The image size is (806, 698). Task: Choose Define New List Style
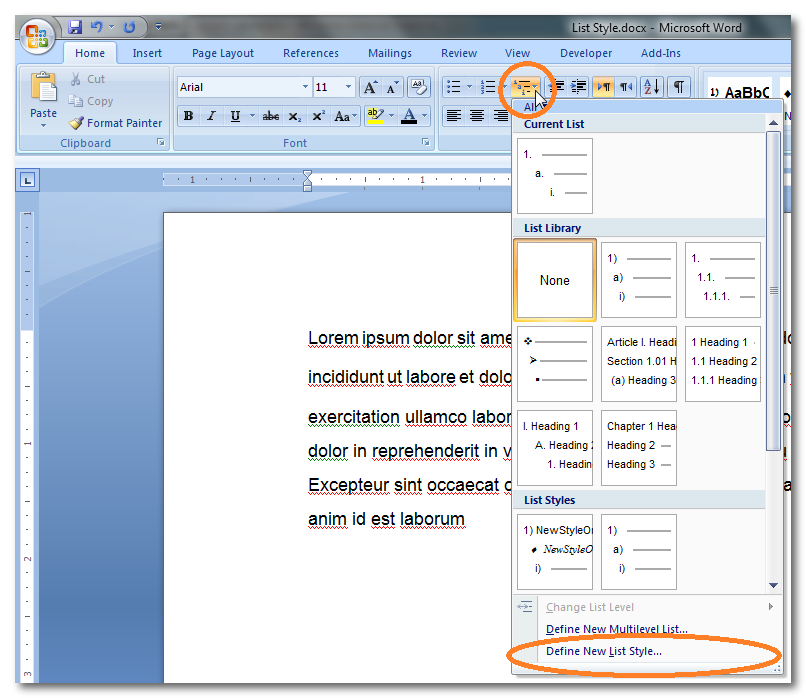tap(603, 651)
